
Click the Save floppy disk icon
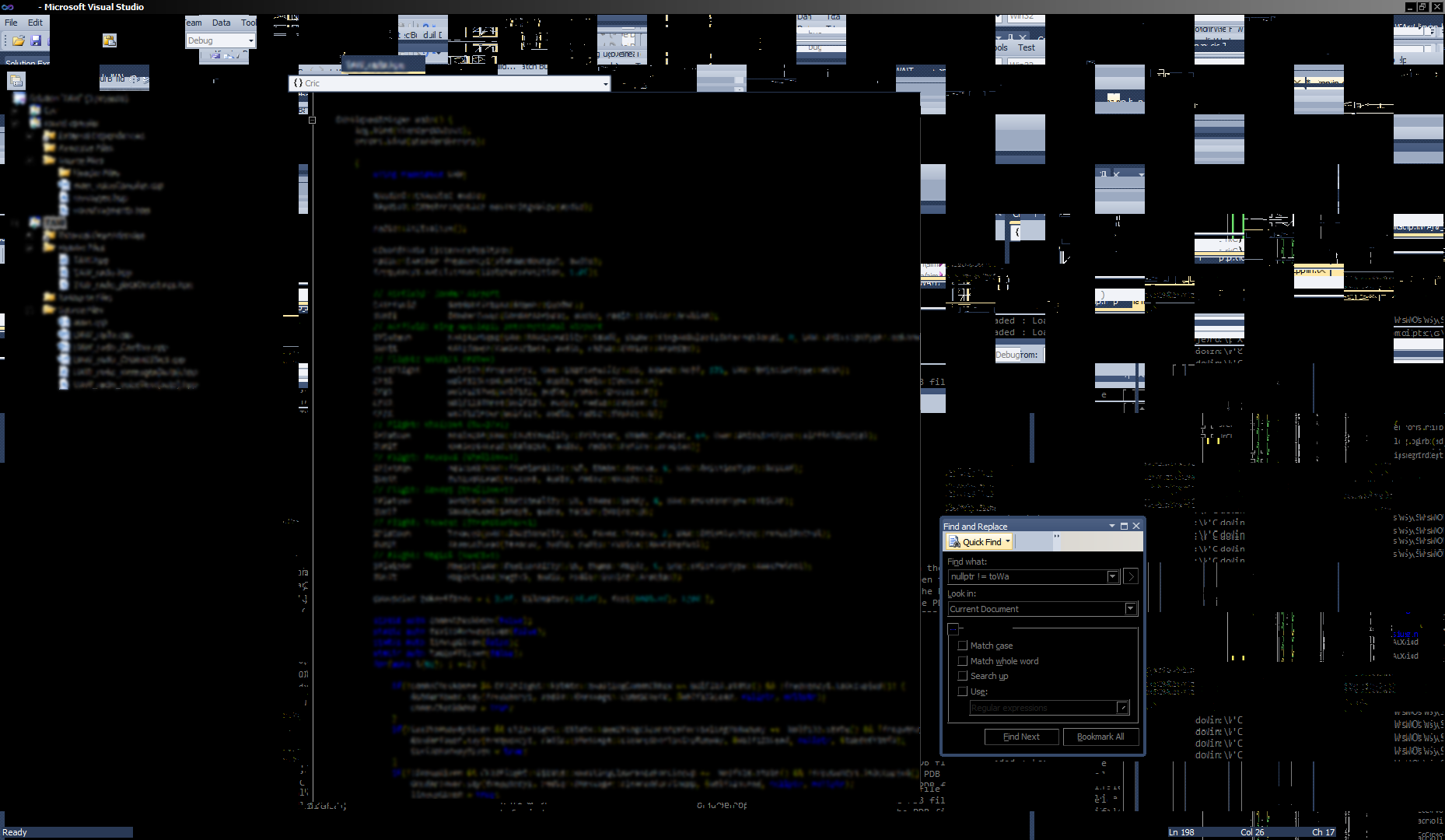coord(36,40)
